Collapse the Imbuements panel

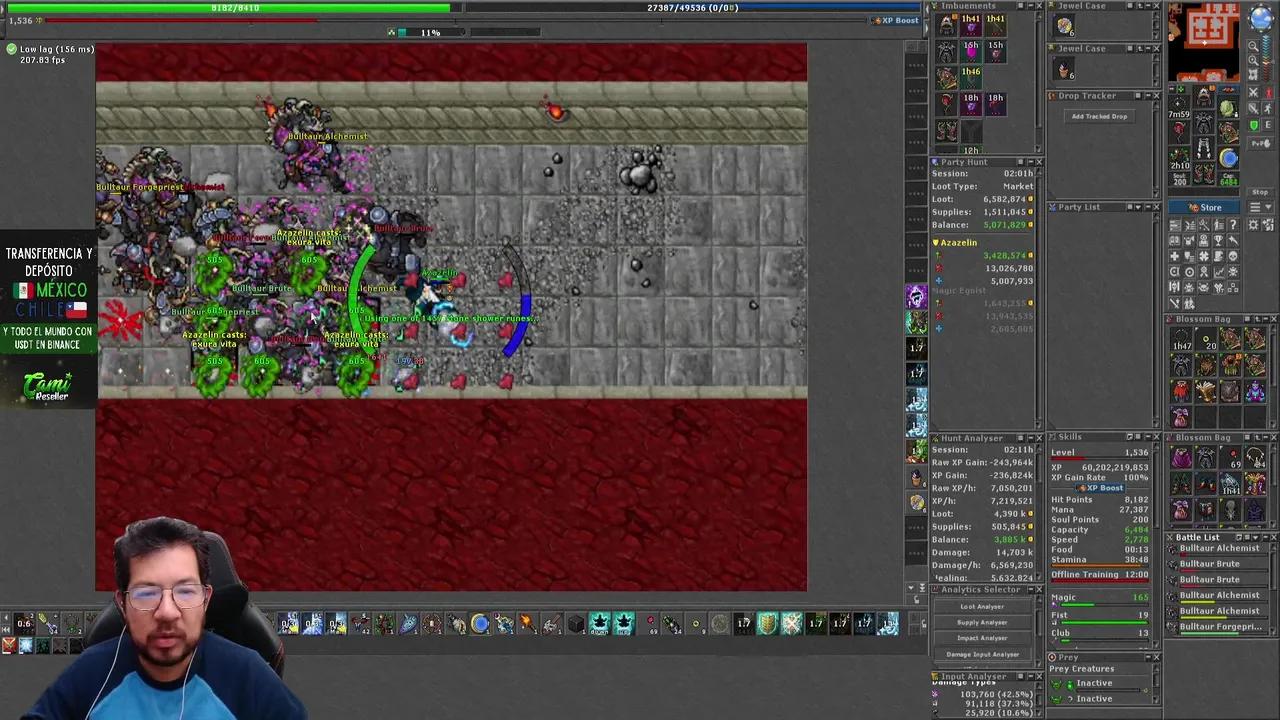coord(1030,6)
